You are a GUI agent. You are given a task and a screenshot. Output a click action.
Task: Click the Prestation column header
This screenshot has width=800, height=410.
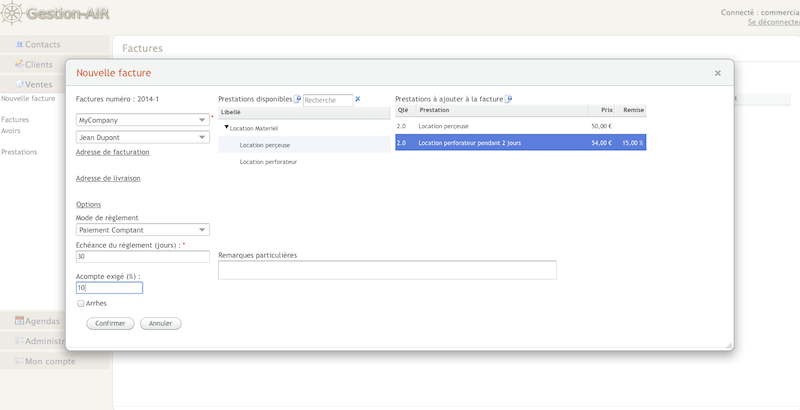(503, 110)
